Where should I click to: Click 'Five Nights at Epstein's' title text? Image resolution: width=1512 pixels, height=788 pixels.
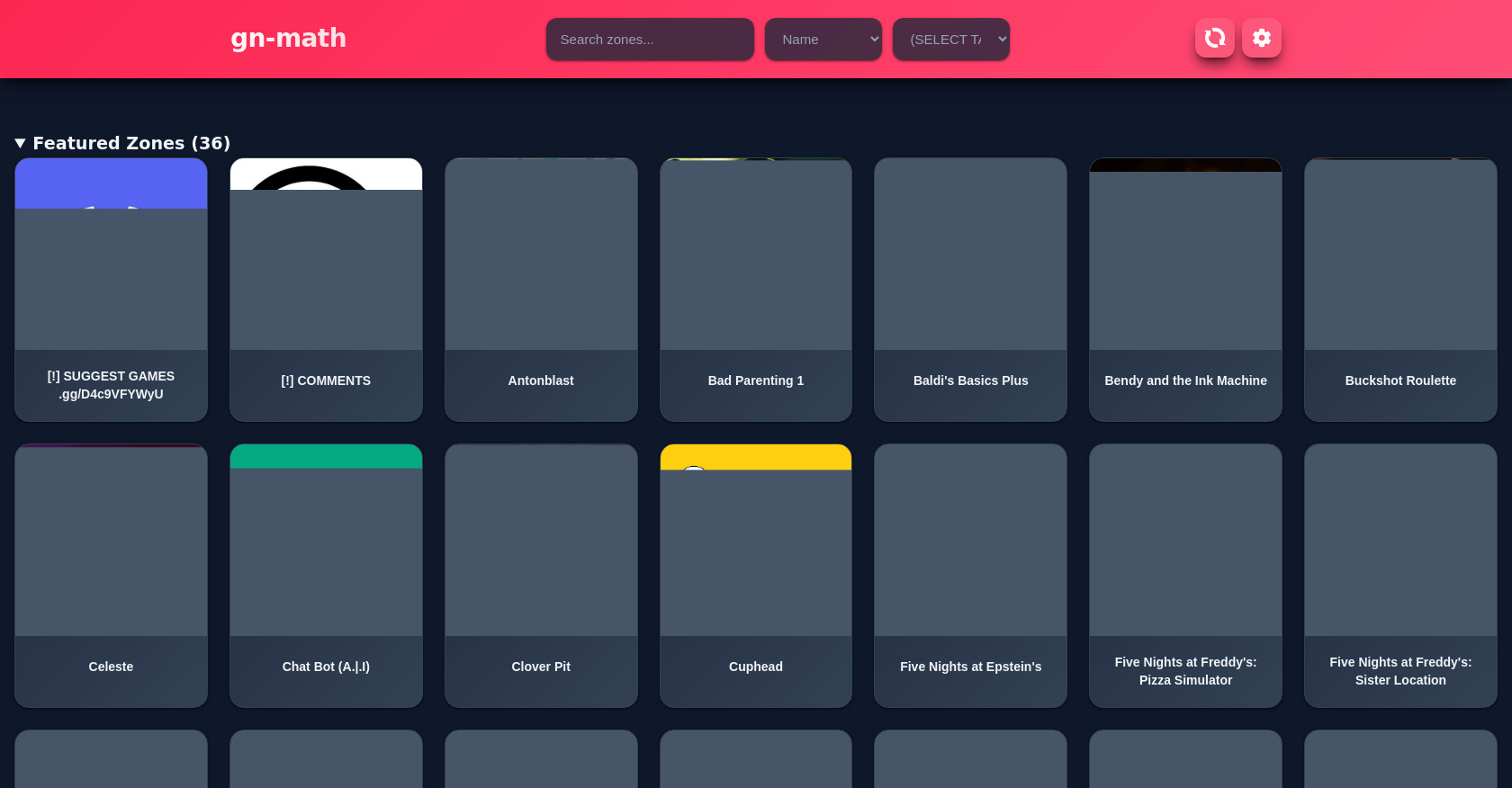(970, 667)
